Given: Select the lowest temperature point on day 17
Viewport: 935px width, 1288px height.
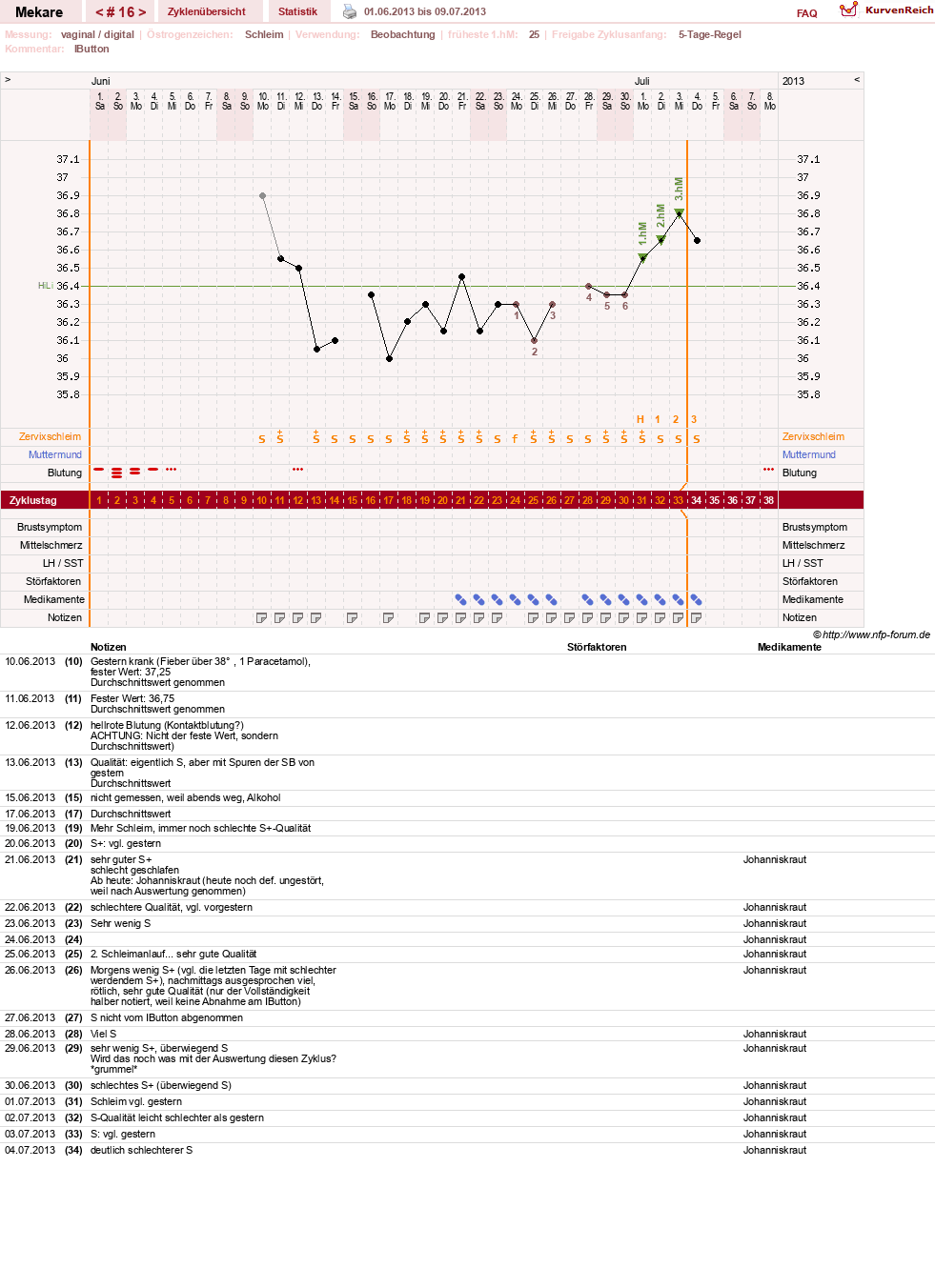Looking at the screenshot, I should (389, 359).
